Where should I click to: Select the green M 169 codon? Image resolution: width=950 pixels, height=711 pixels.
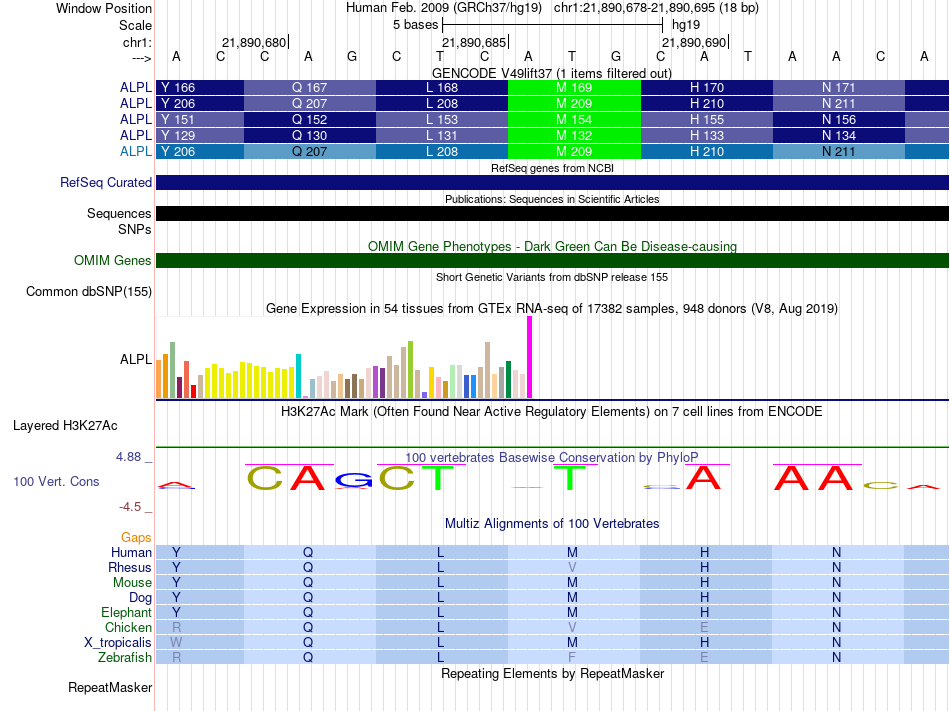coord(574,88)
